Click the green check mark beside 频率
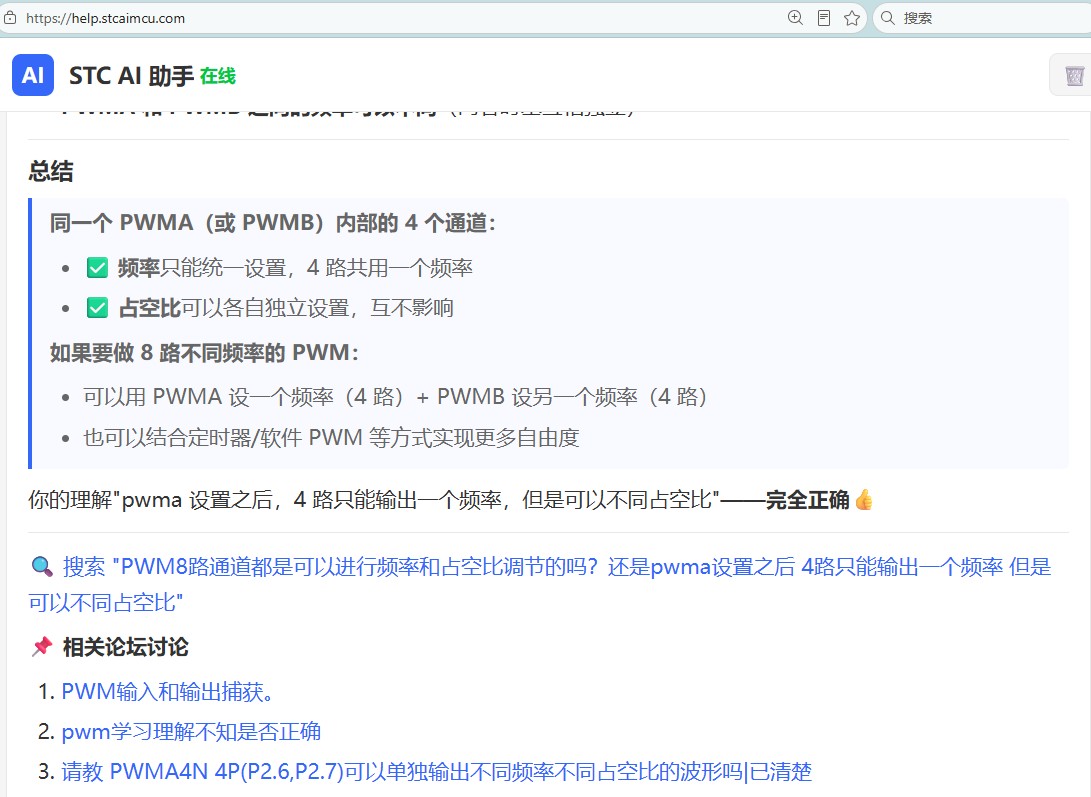This screenshot has width=1091, height=797. click(x=97, y=267)
